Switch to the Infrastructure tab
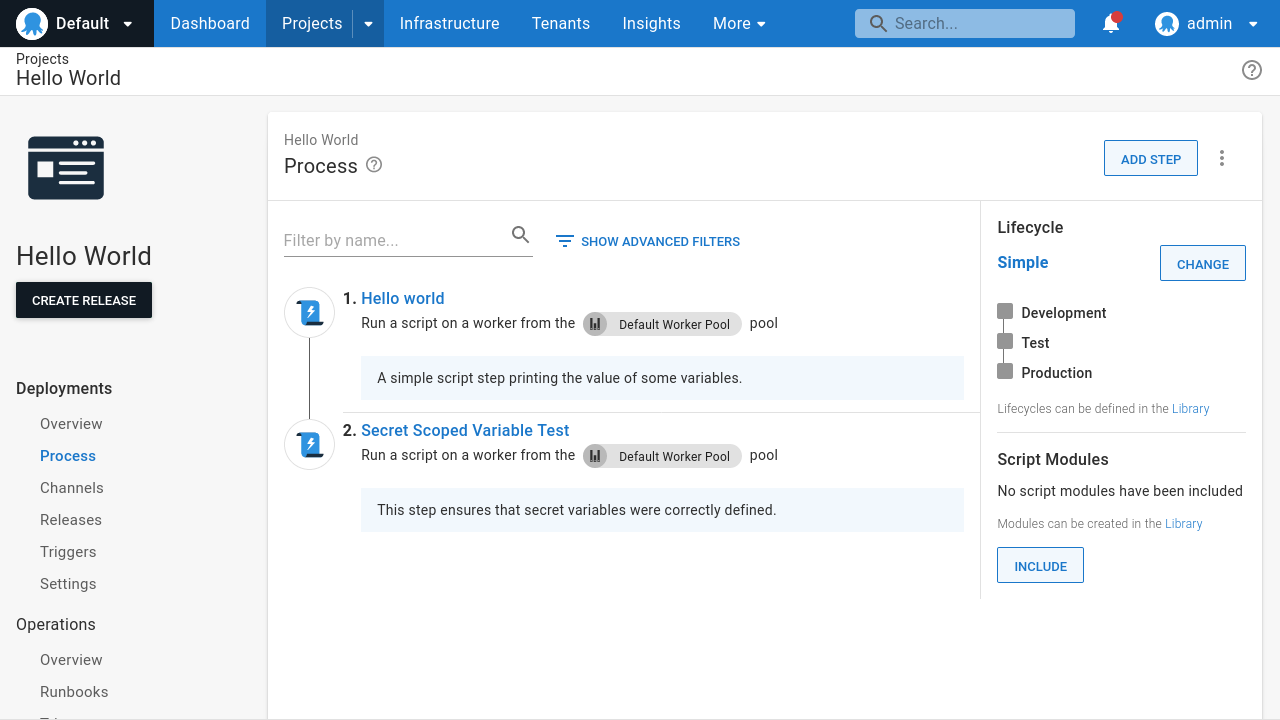Image resolution: width=1280 pixels, height=720 pixels. click(x=449, y=23)
